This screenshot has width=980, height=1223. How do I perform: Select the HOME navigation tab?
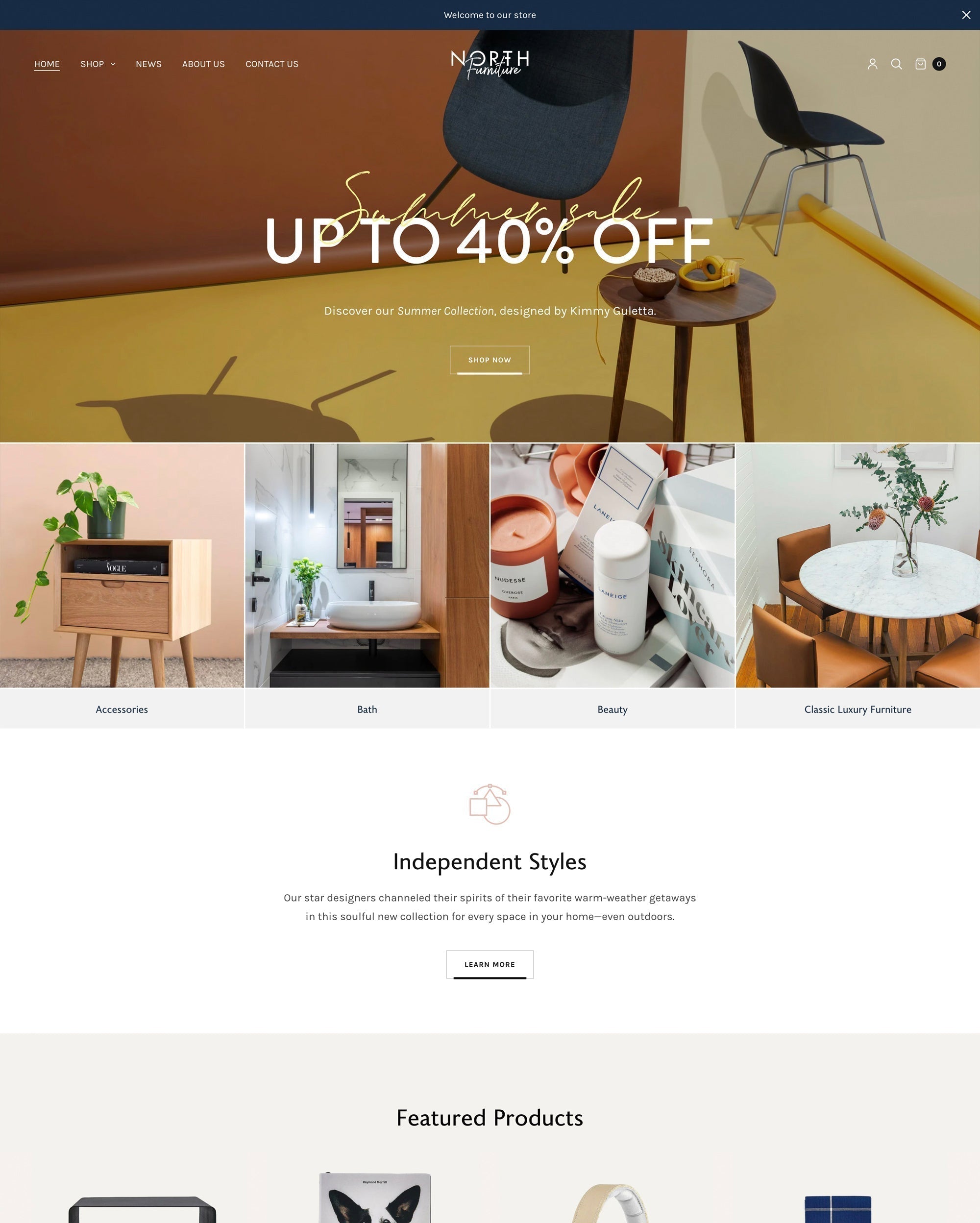click(x=46, y=63)
